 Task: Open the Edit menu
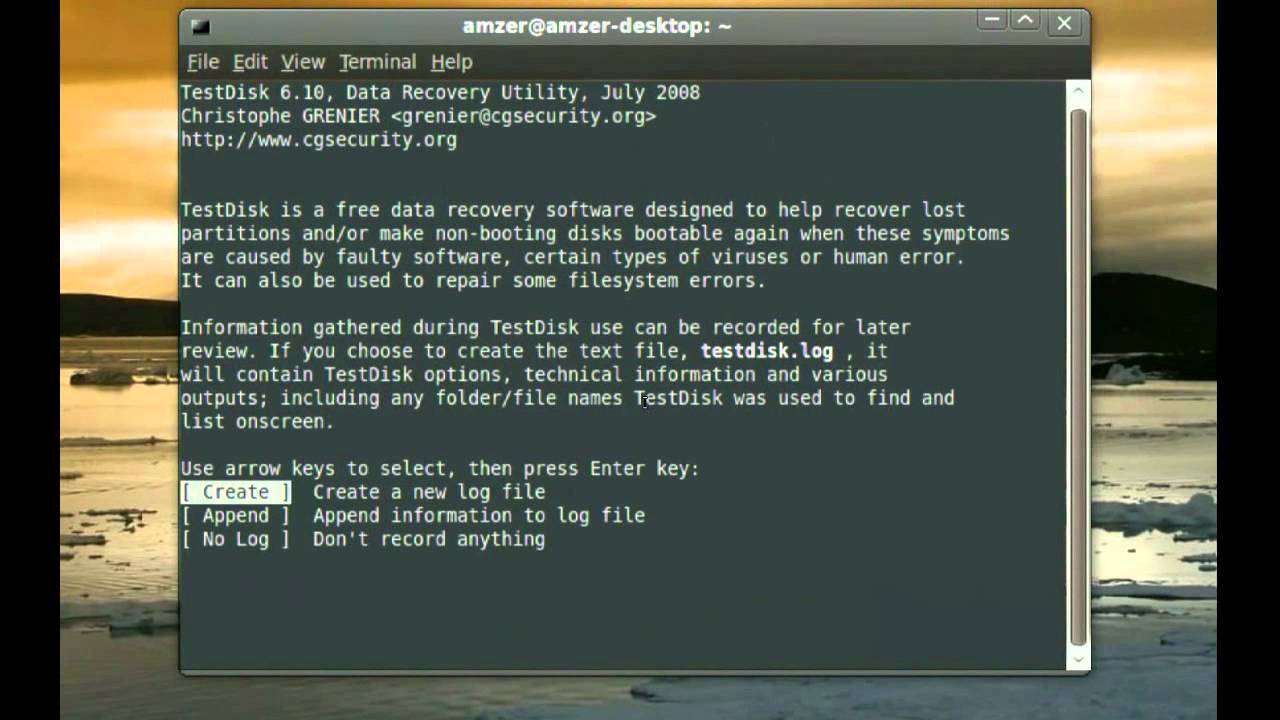[x=250, y=62]
